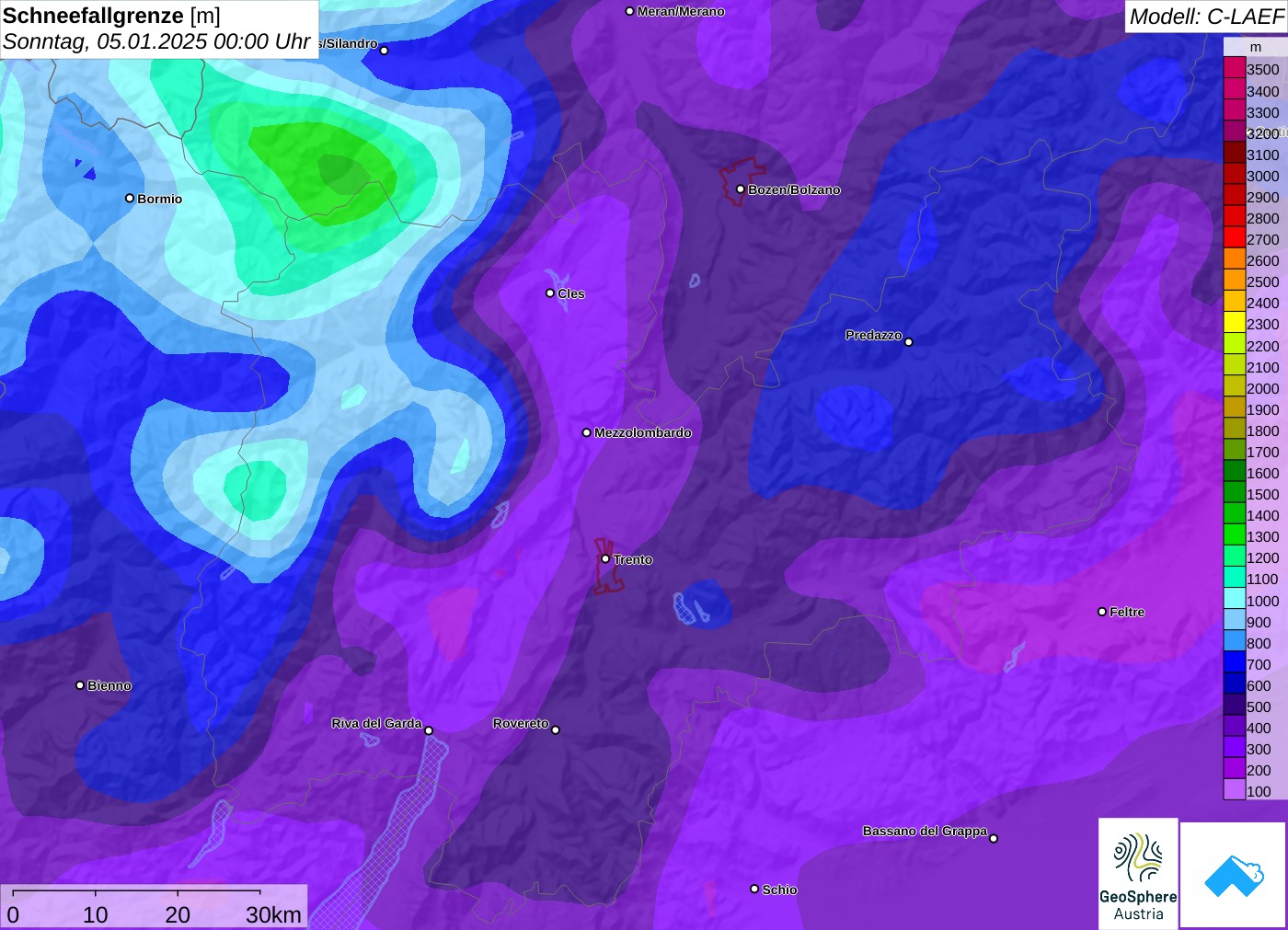Pick the 1000 m cyan legend swatch
The width and height of the screenshot is (1288, 930).
(1235, 600)
